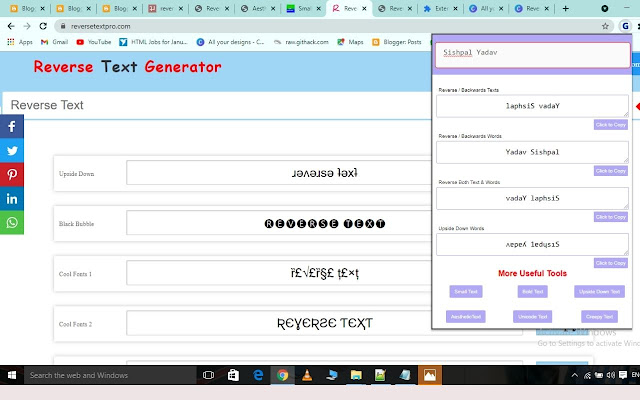Show hidden system tray icons
Viewport: 640px width, 400px height.
click(x=574, y=375)
